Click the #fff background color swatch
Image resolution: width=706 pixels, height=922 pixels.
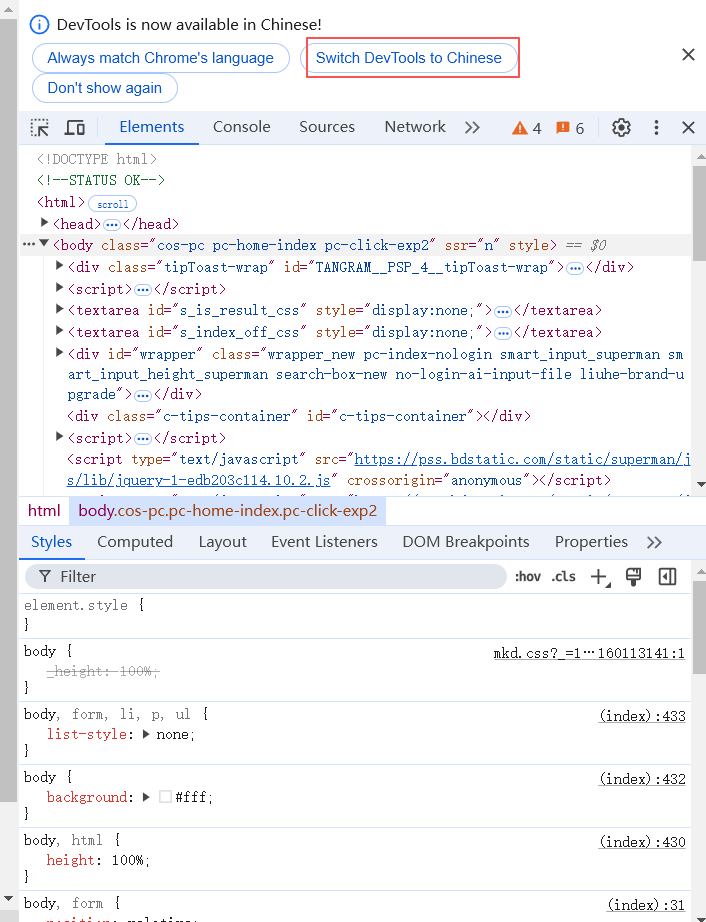165,797
